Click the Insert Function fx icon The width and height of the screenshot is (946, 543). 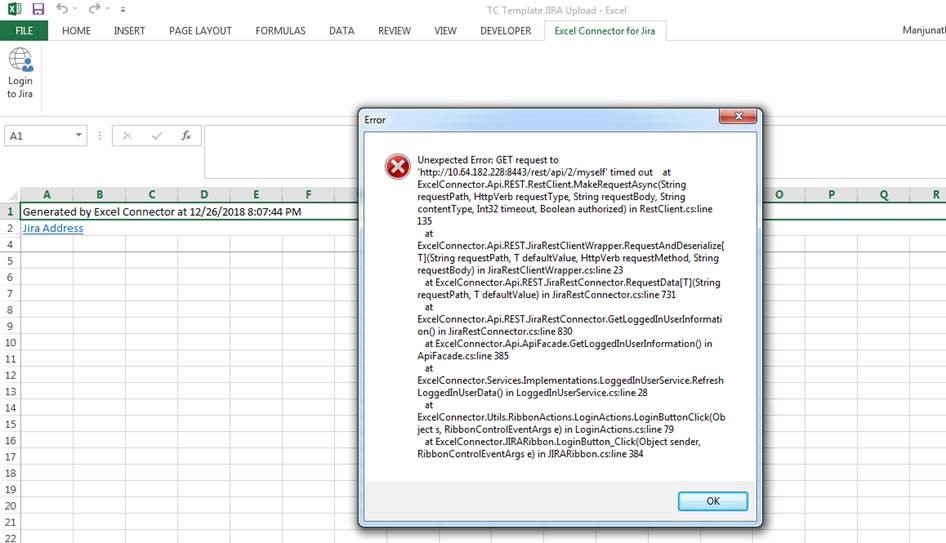click(x=186, y=136)
